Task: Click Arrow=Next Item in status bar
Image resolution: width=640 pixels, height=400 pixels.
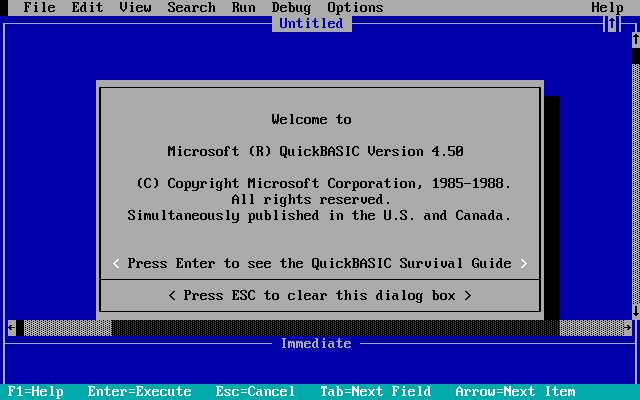Action: tap(515, 392)
